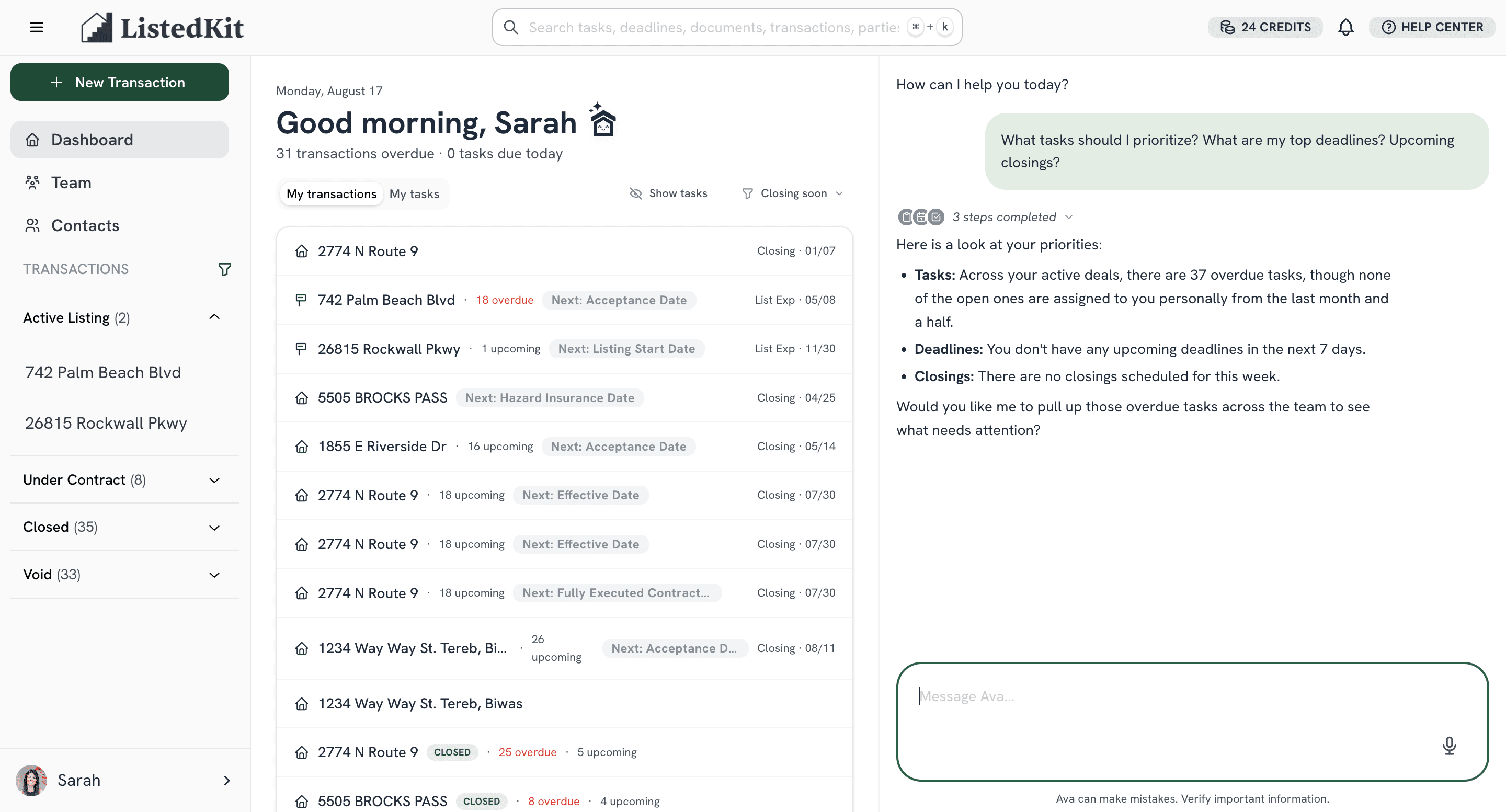This screenshot has width=1506, height=812.
Task: Open the hamburger menu icon
Action: pyautogui.click(x=36, y=28)
